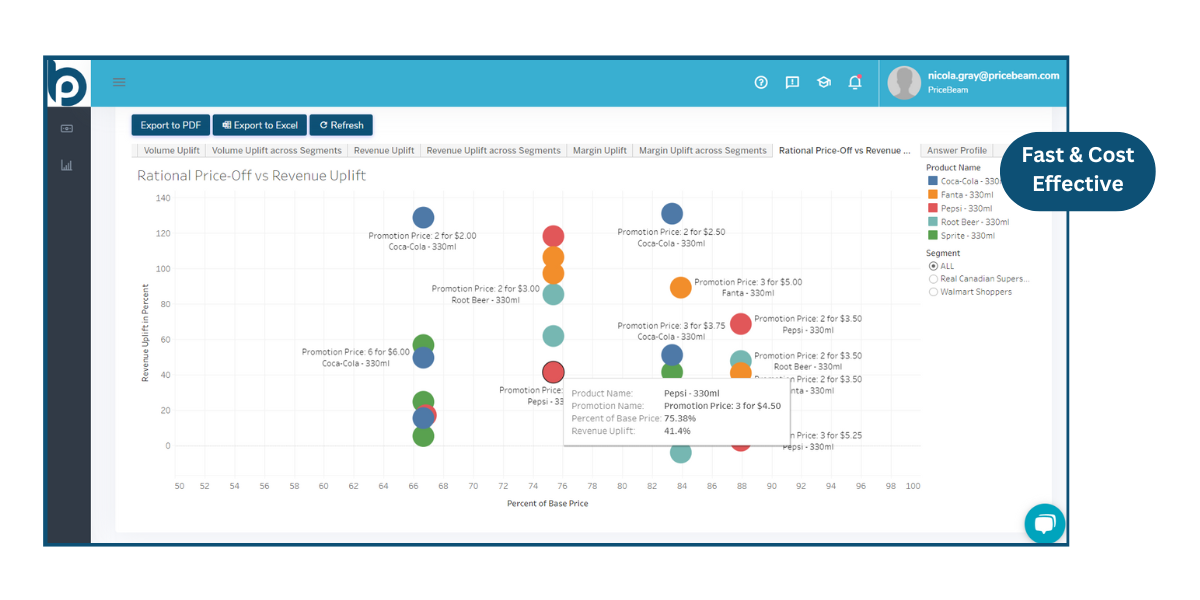Viewport: 1200px width, 600px height.
Task: Toggle the hamburger menu icon
Action: coord(119,82)
